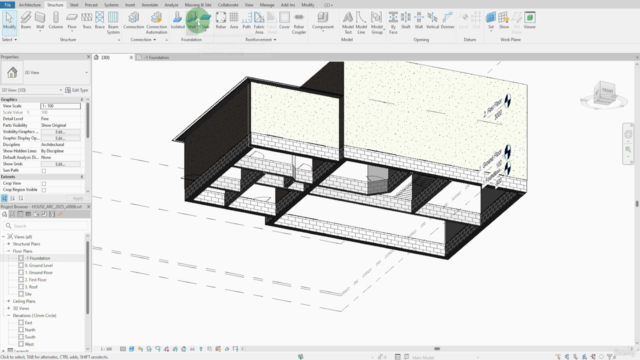
Task: Click Edit for Visibility/Graphics overrides
Action: pos(60,132)
